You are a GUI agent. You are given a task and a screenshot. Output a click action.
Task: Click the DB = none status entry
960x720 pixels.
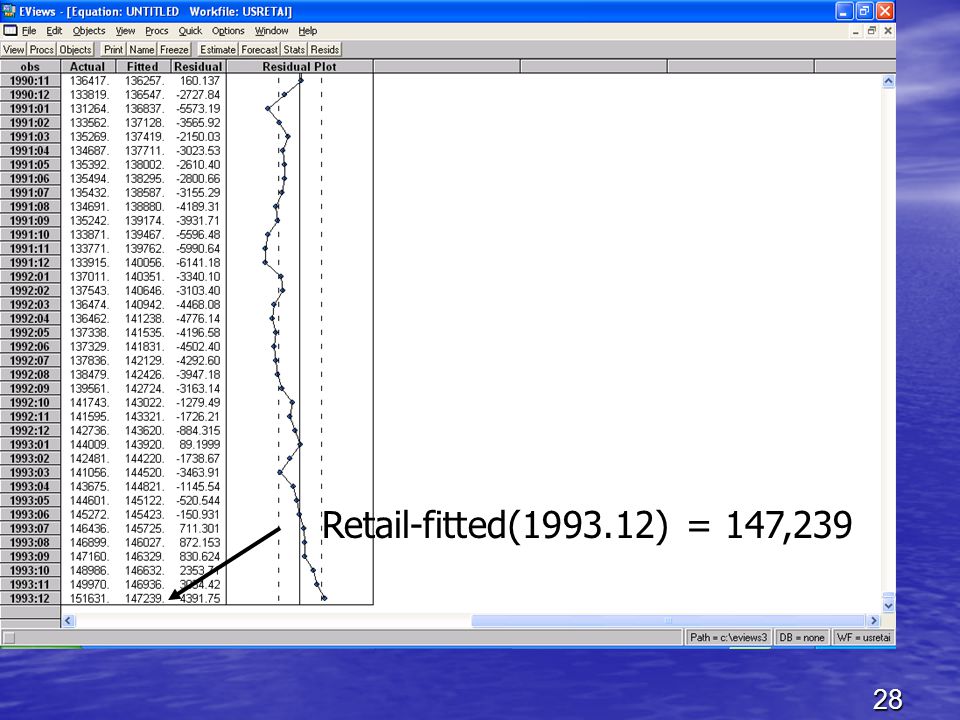[801, 637]
